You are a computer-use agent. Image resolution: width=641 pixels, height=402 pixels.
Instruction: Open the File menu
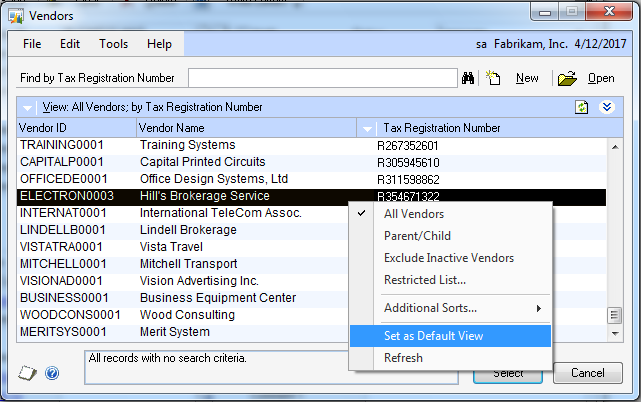[x=32, y=44]
